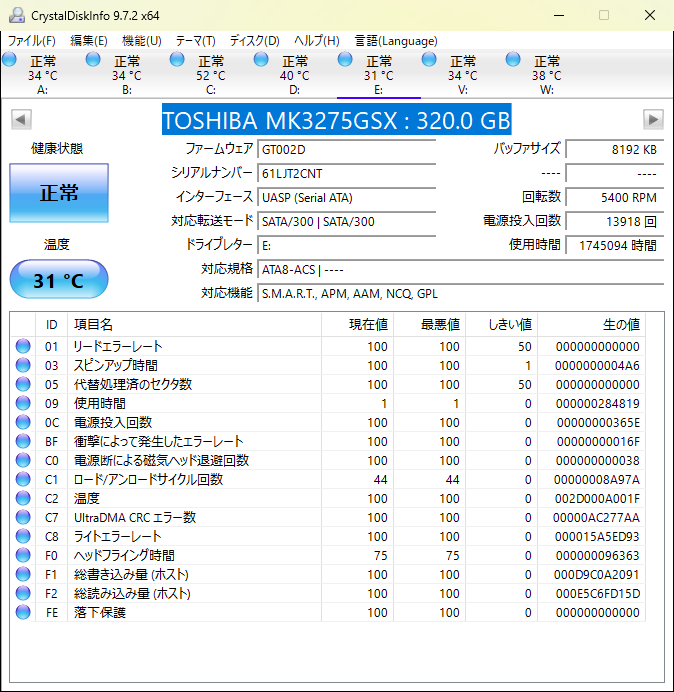
Task: Open the ファイル(F) menu
Action: 32,41
